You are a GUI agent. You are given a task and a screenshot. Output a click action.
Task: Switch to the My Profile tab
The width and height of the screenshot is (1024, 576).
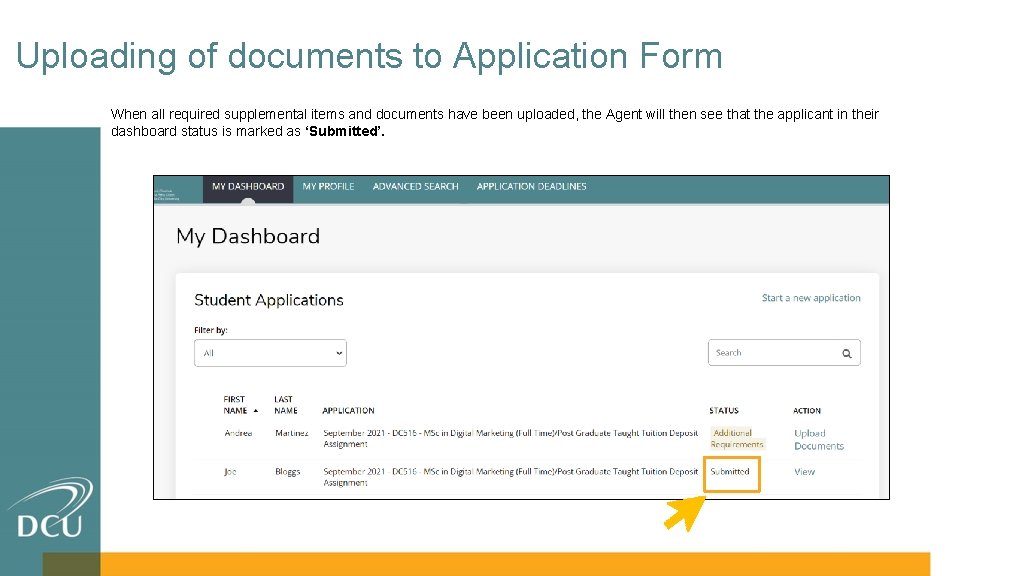click(328, 187)
